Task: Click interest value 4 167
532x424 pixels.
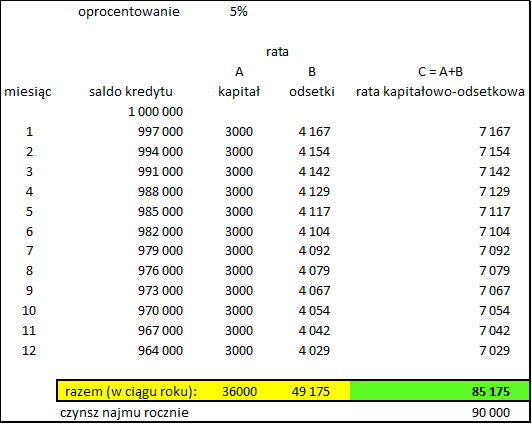Action: (x=314, y=132)
